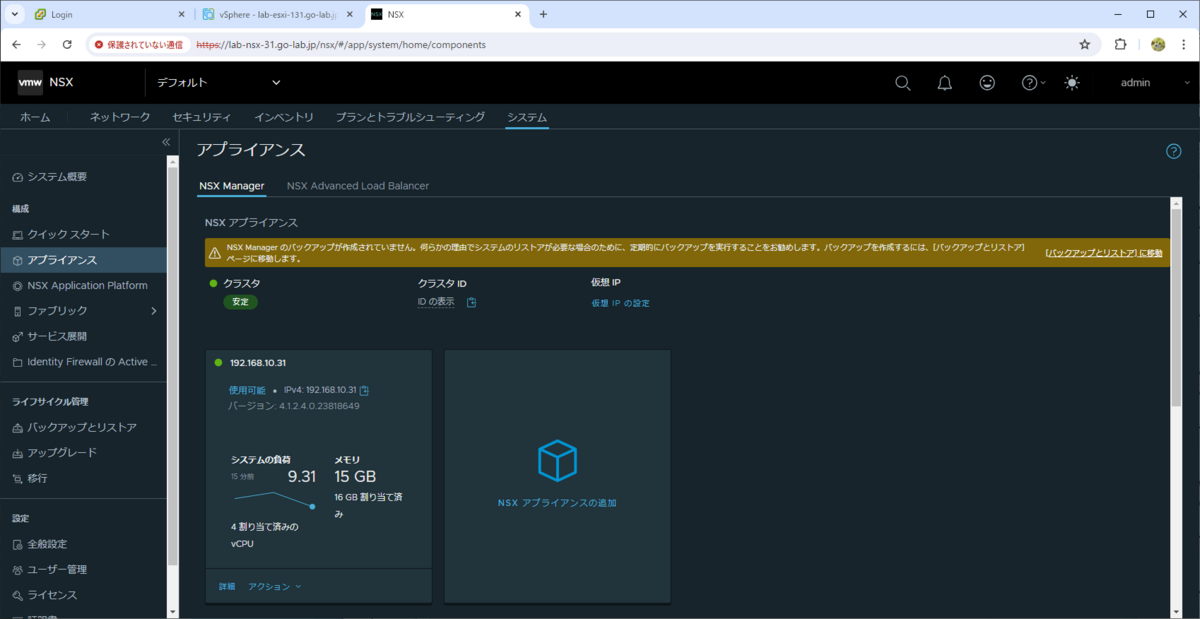The width and height of the screenshot is (1200, 619).
Task: Click the feedback smiley face icon
Action: click(987, 83)
